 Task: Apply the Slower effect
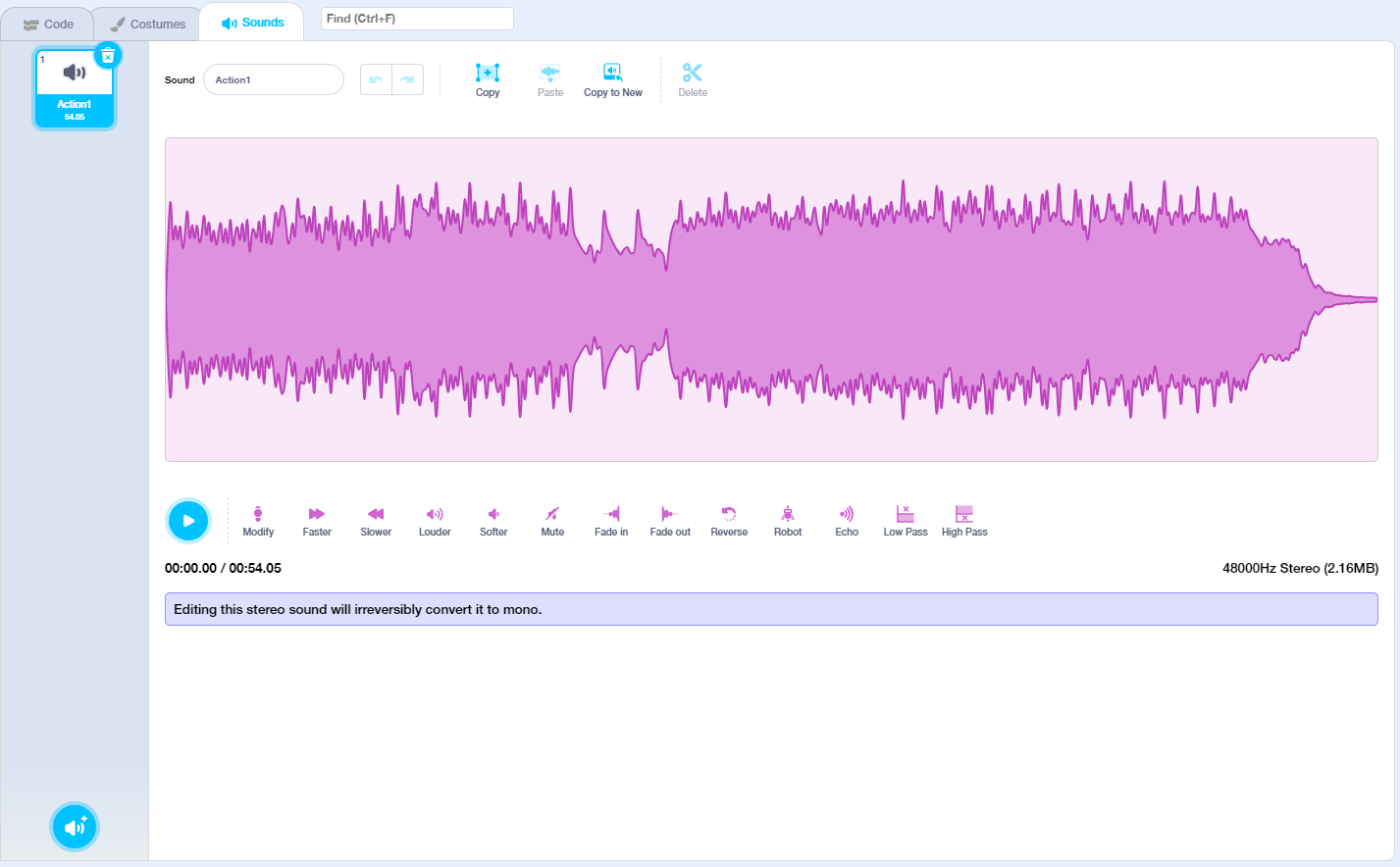376,520
